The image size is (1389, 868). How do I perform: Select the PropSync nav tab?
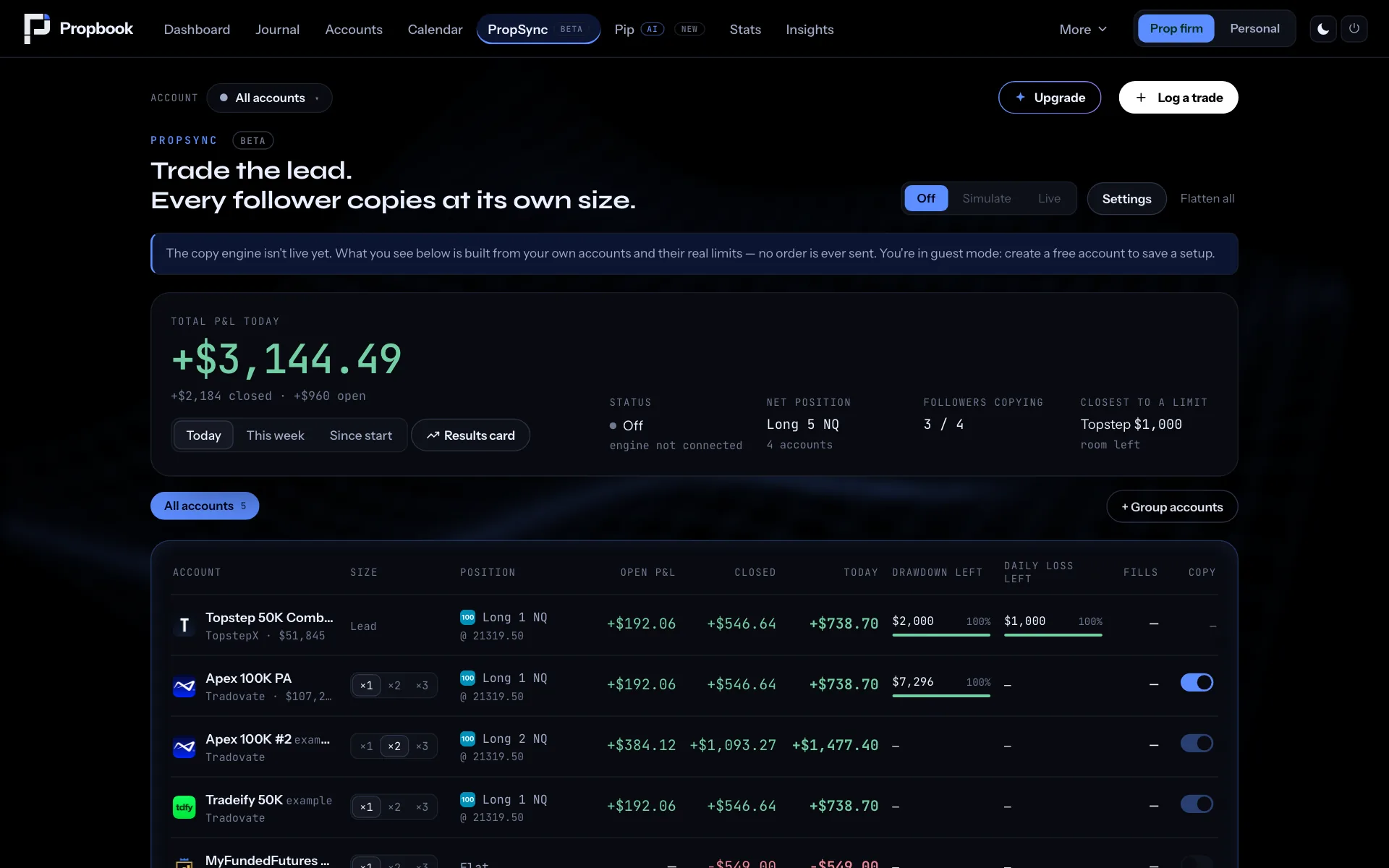pyautogui.click(x=538, y=29)
